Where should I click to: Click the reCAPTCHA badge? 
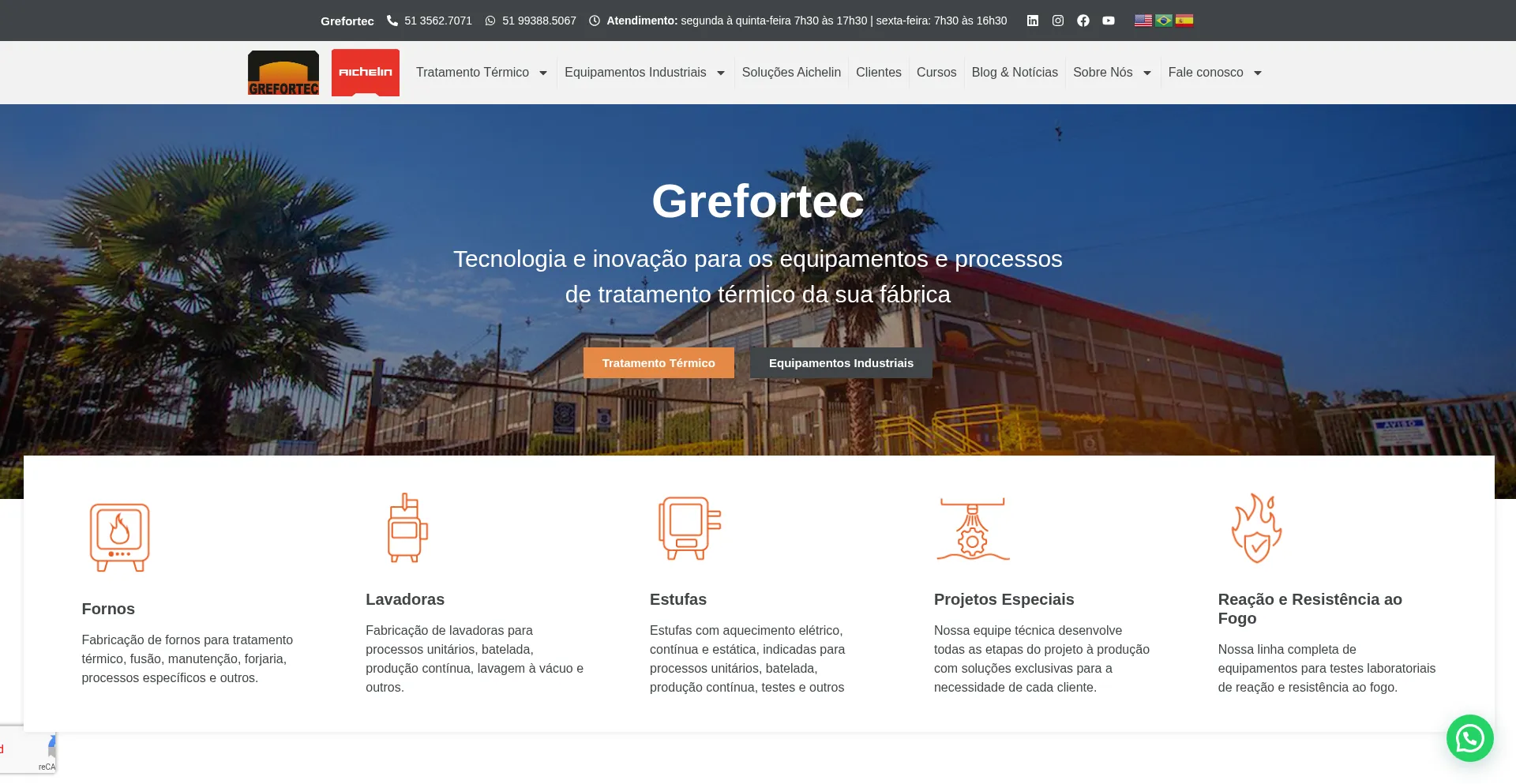tap(28, 749)
